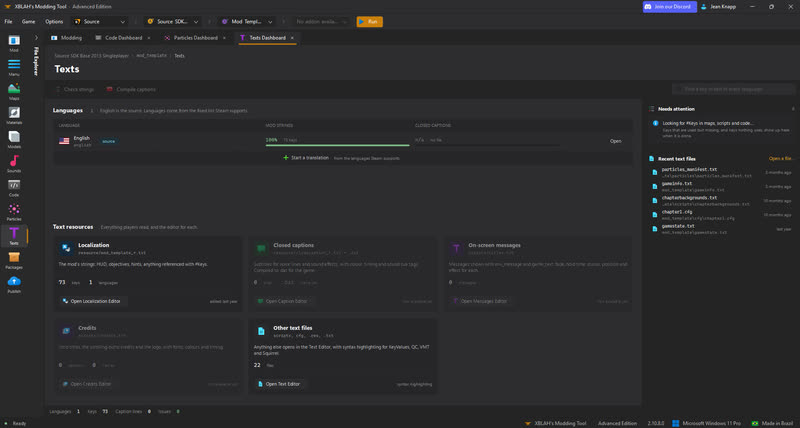This screenshot has width=800, height=428.
Task: Click 'Source SDK Base 2013 Singleplayer' breadcrumb
Action: click(92, 56)
